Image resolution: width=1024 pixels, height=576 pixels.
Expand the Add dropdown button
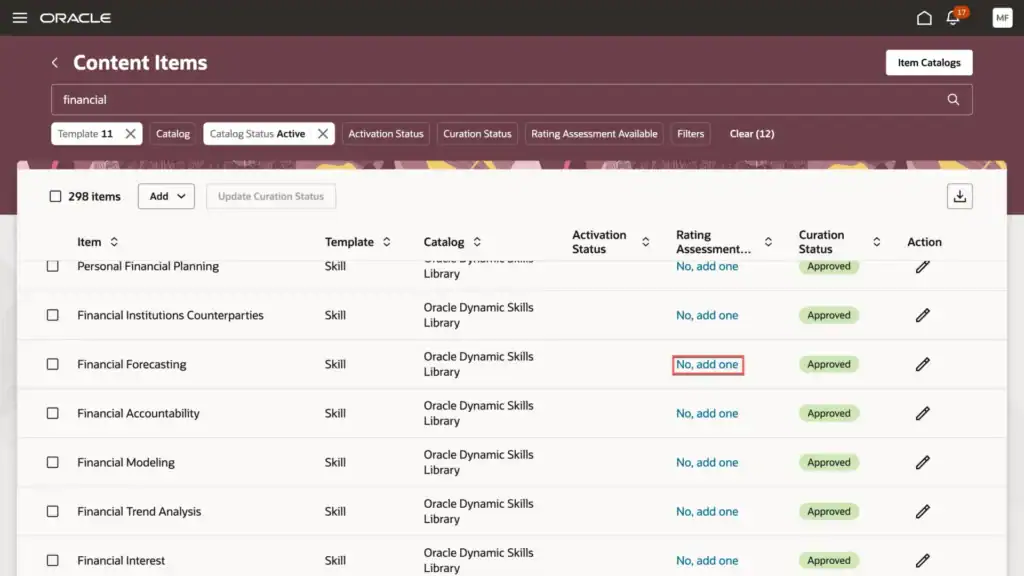pos(166,196)
